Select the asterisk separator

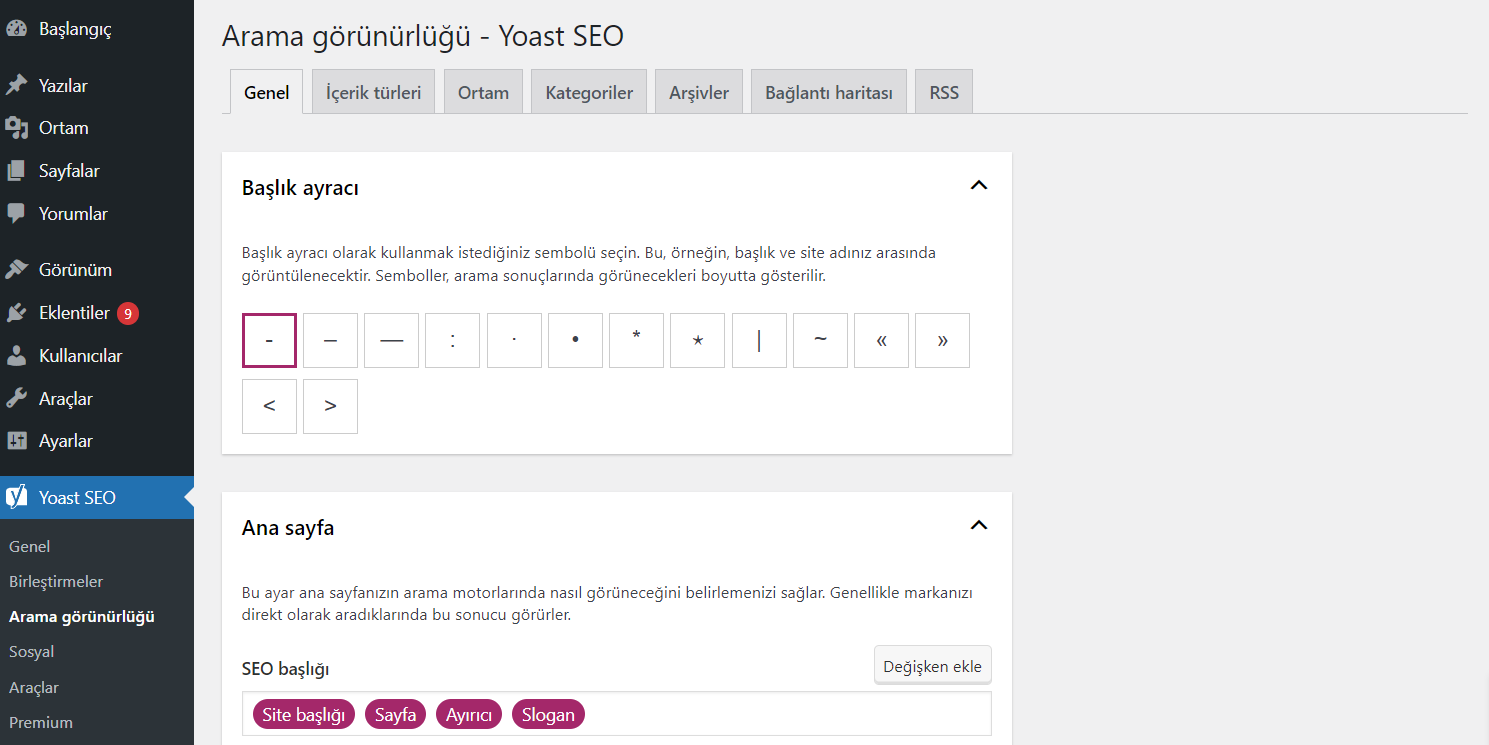[636, 340]
